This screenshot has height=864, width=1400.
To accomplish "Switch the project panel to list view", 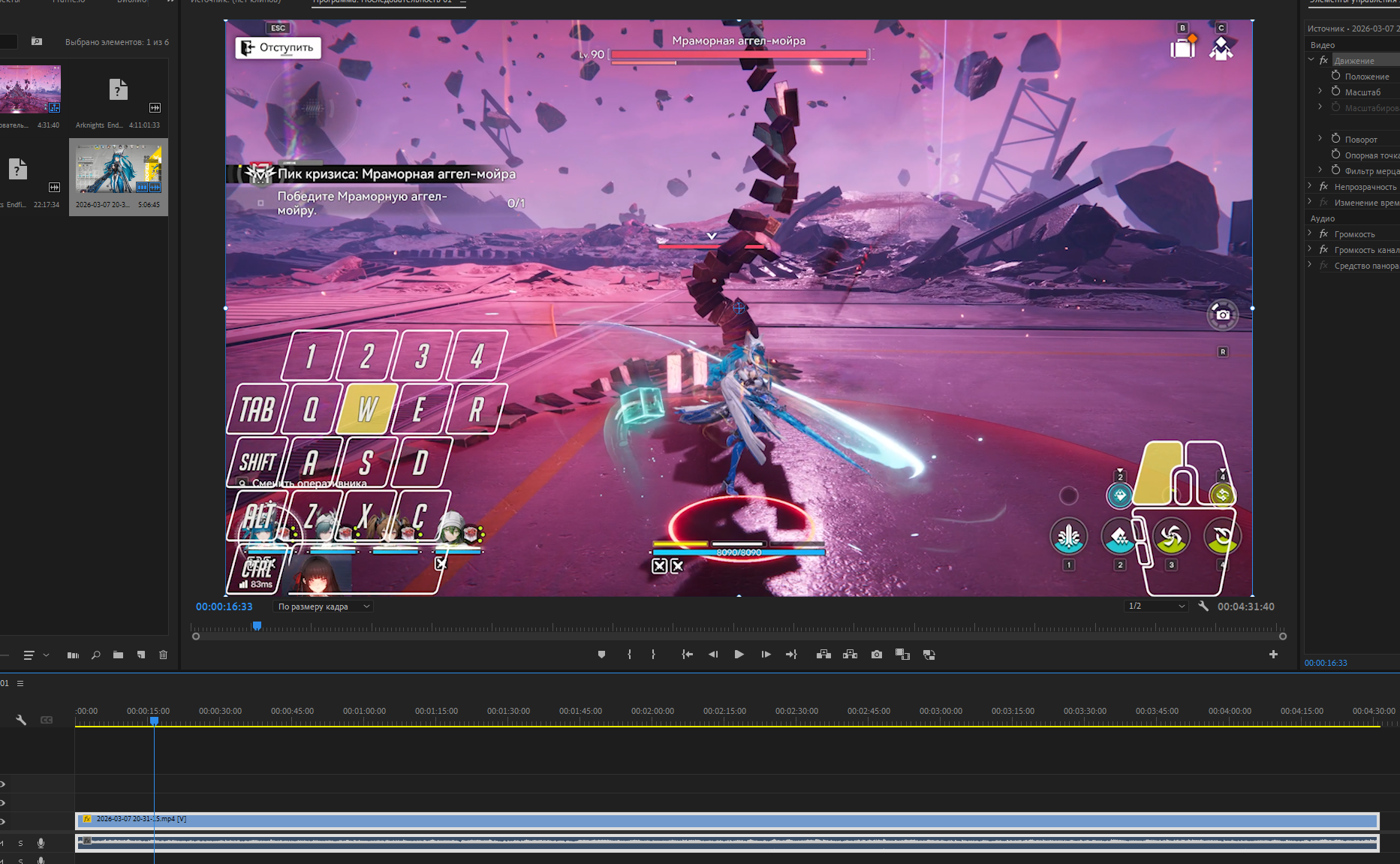I will tap(29, 655).
